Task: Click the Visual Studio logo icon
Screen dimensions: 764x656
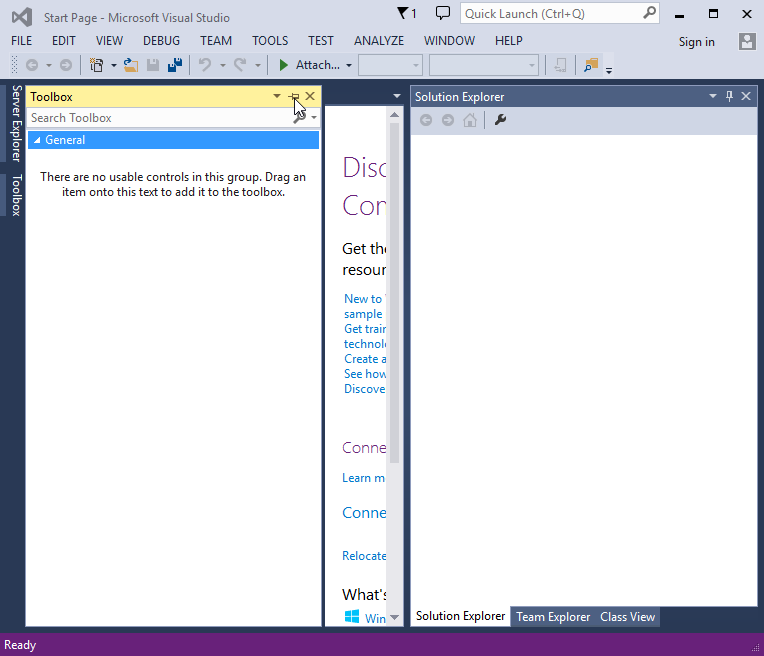Action: 22,18
